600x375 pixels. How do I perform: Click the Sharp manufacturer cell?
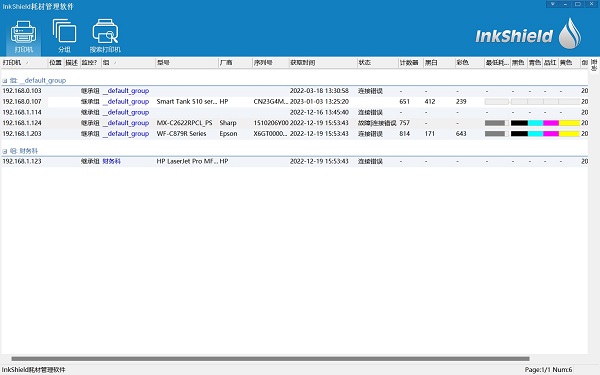(x=228, y=123)
